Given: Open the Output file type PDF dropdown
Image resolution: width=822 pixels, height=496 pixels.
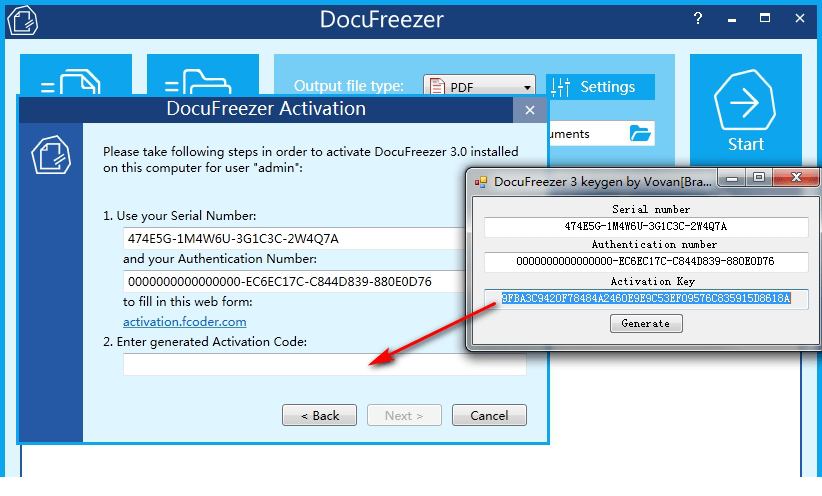Looking at the screenshot, I should pos(479,85).
